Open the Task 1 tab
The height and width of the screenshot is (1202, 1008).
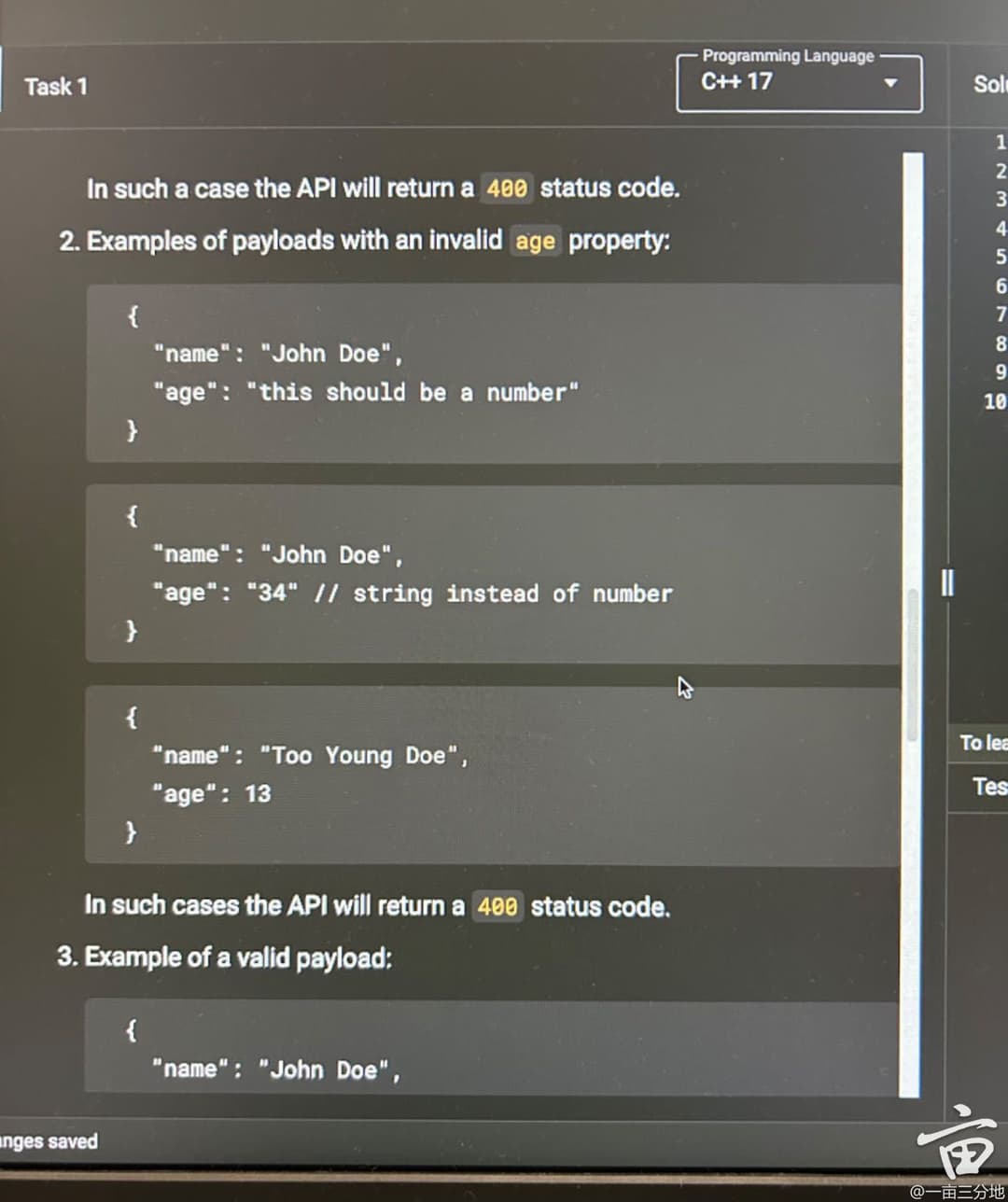[x=56, y=87]
